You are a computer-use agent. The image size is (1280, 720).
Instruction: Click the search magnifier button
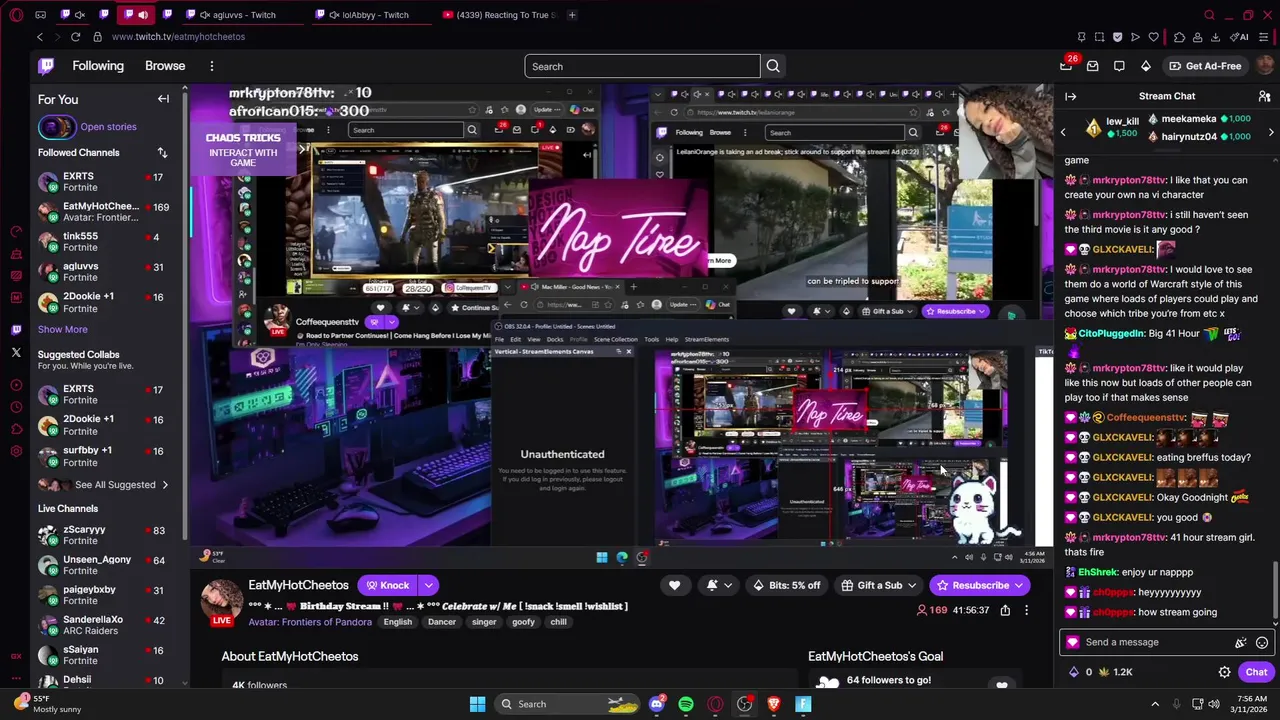[x=773, y=66]
